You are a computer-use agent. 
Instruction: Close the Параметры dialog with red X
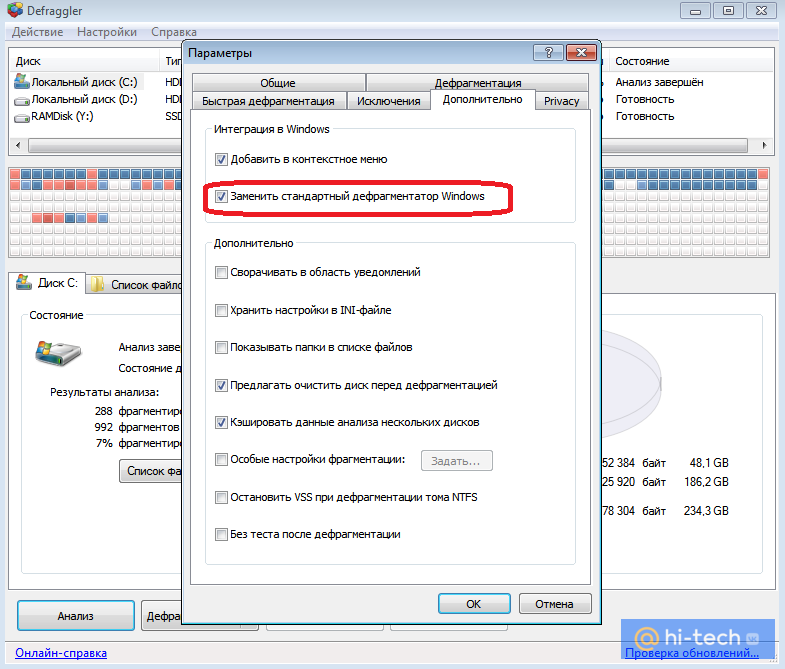click(x=581, y=52)
